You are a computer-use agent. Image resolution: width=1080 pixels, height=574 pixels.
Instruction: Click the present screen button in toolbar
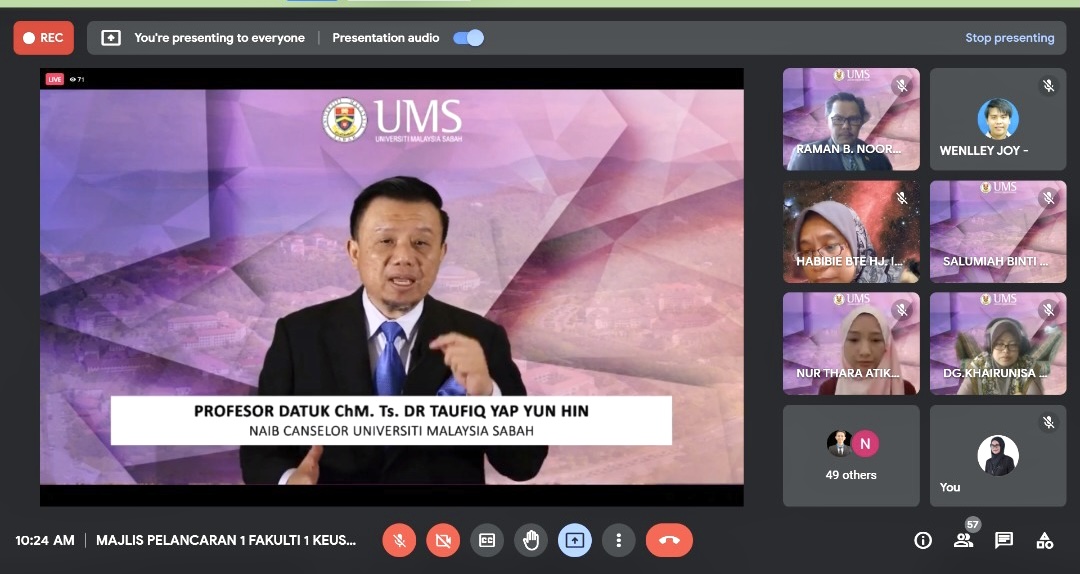pyautogui.click(x=574, y=540)
